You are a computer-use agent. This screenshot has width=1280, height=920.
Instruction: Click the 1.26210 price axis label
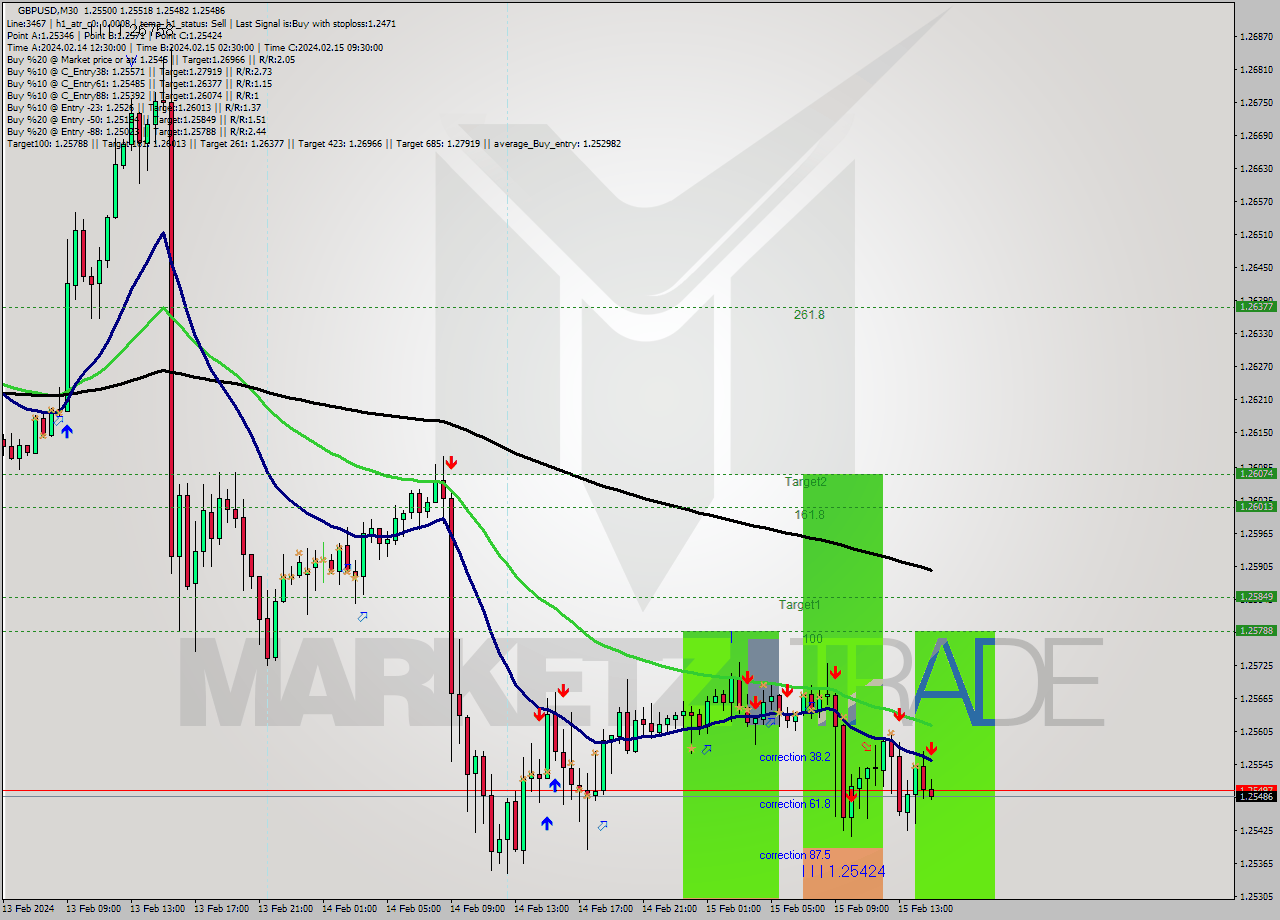coord(1256,400)
